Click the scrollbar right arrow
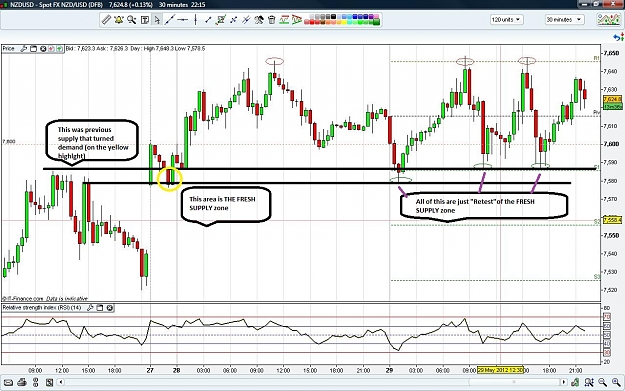The width and height of the screenshot is (625, 391). coord(564,383)
